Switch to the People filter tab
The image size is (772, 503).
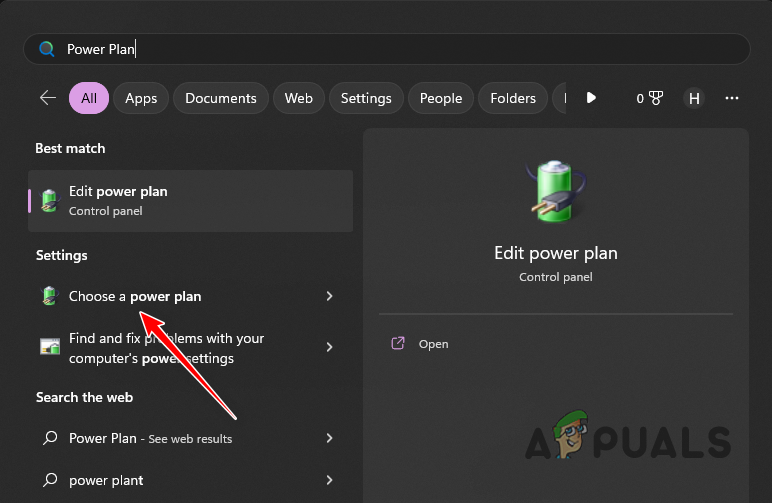coord(441,98)
